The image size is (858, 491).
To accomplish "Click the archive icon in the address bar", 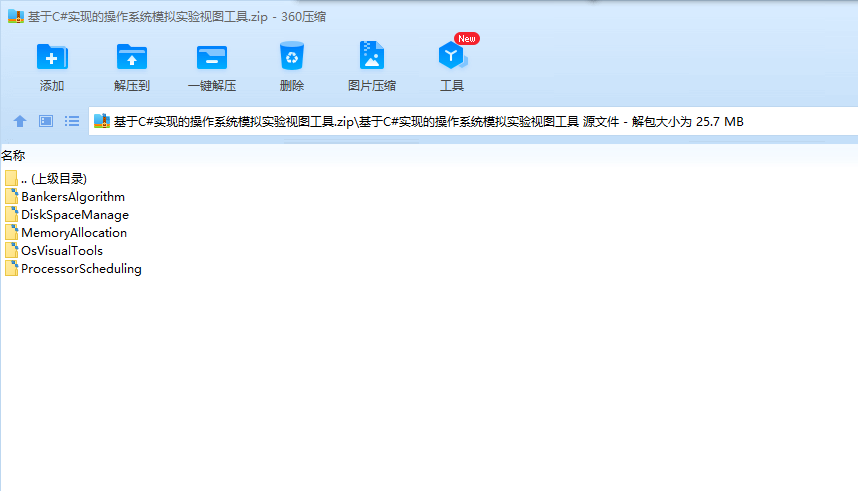I will [x=102, y=121].
